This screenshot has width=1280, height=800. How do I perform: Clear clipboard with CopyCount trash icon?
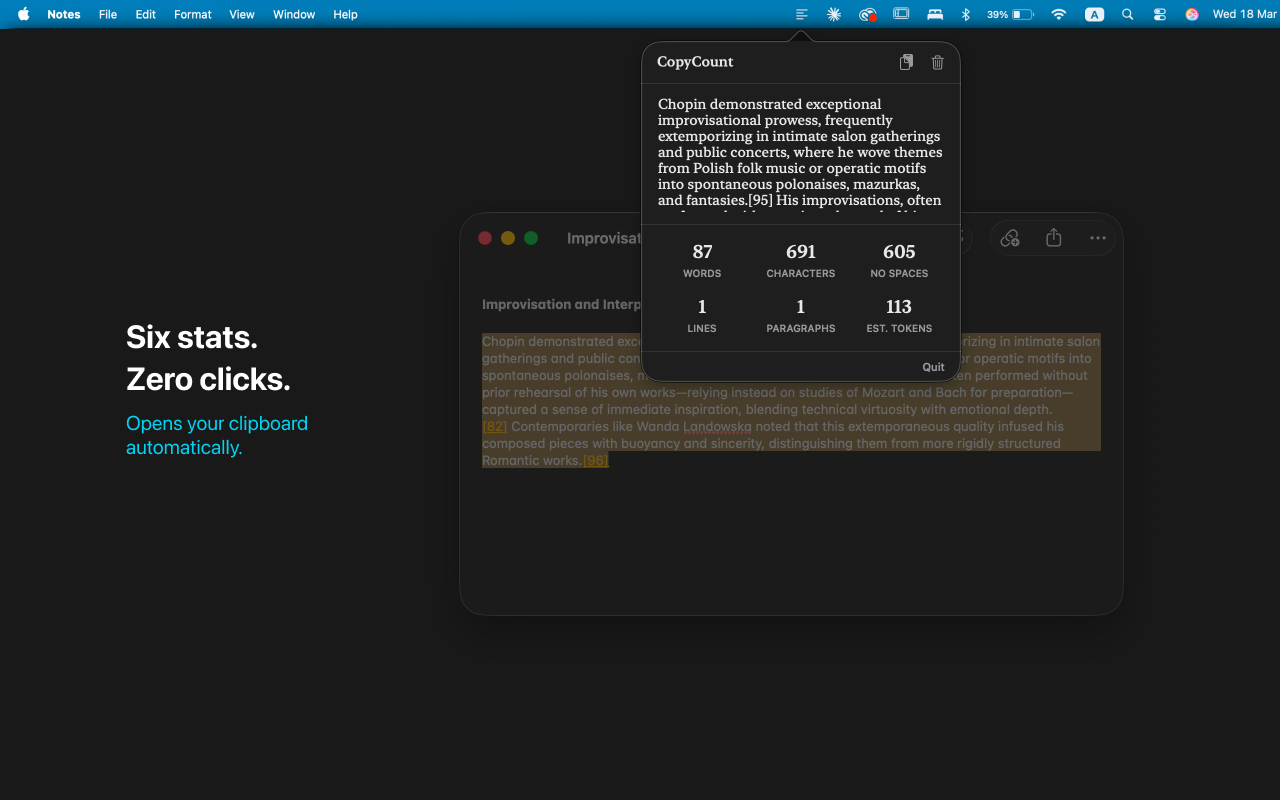click(937, 62)
